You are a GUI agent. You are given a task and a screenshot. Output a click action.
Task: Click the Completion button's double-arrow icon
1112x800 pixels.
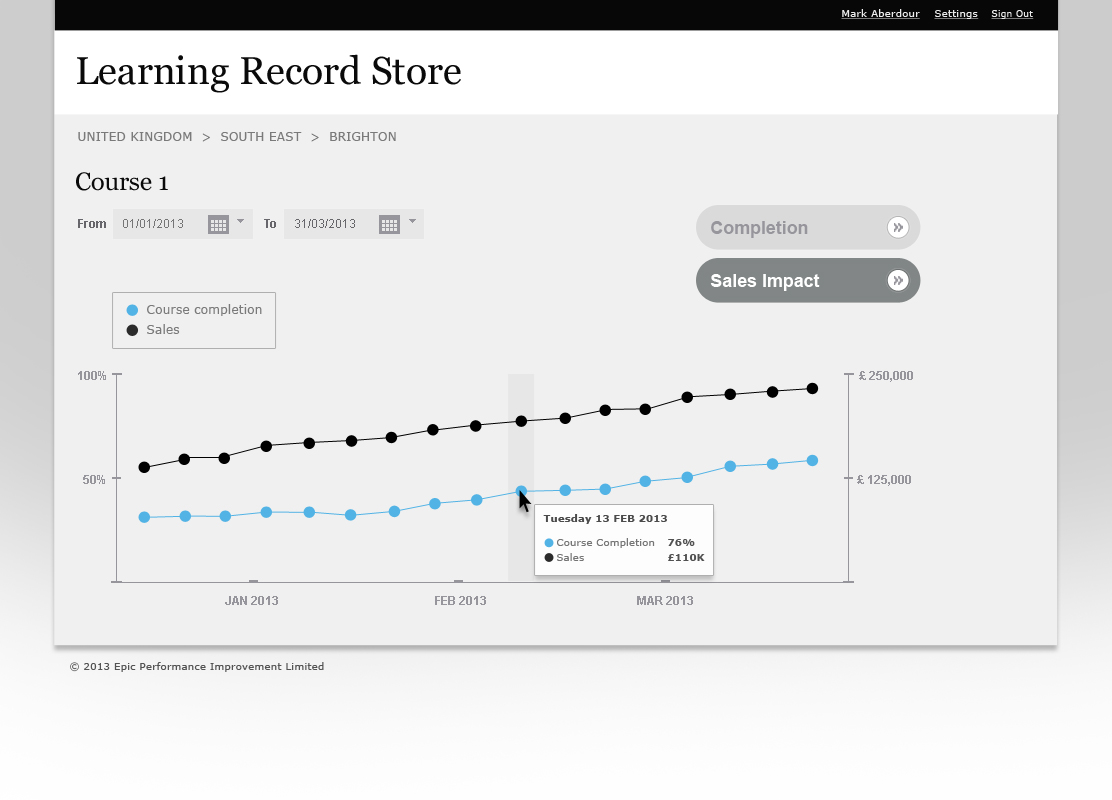coord(898,228)
